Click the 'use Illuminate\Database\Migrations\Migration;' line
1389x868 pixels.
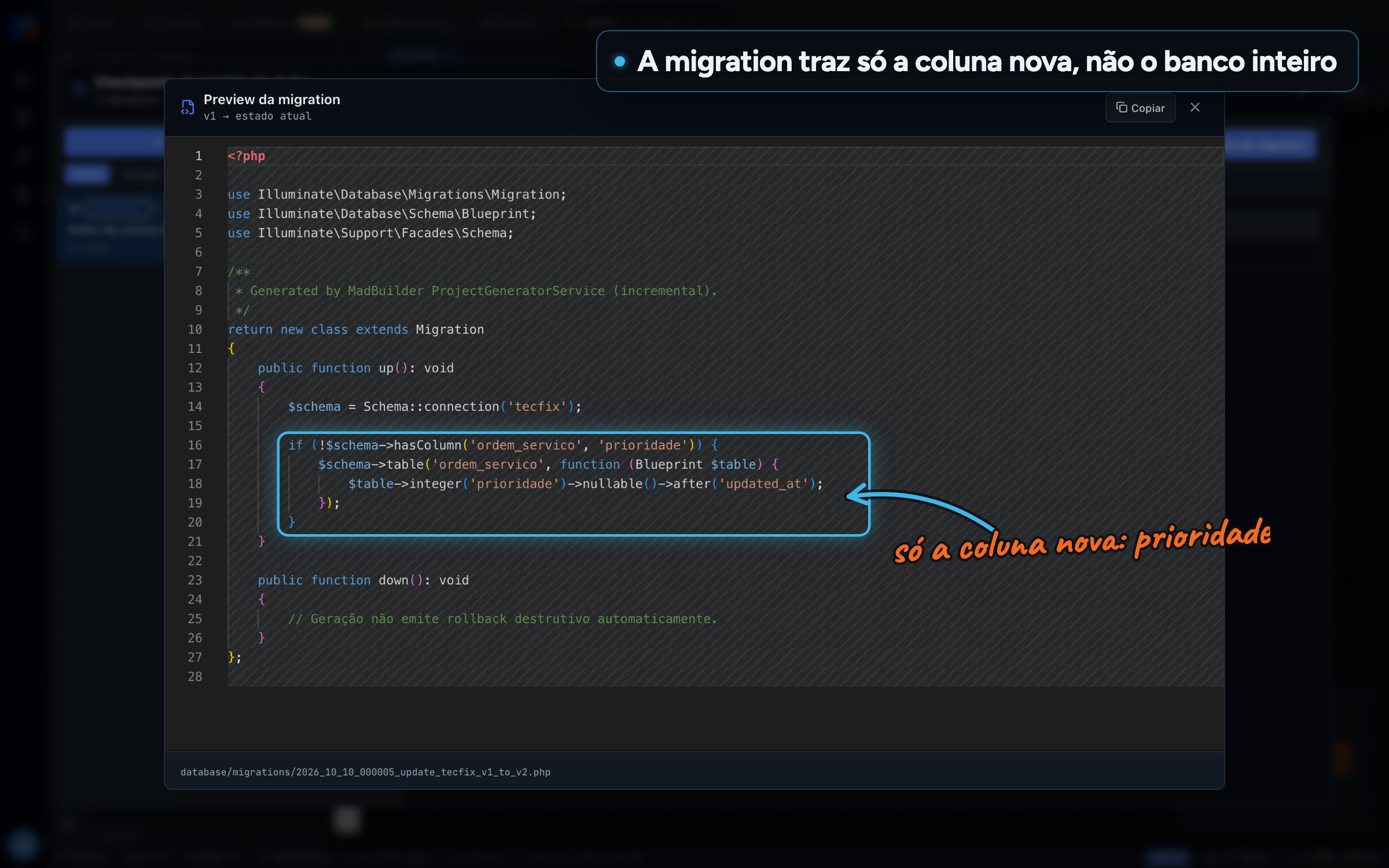397,194
